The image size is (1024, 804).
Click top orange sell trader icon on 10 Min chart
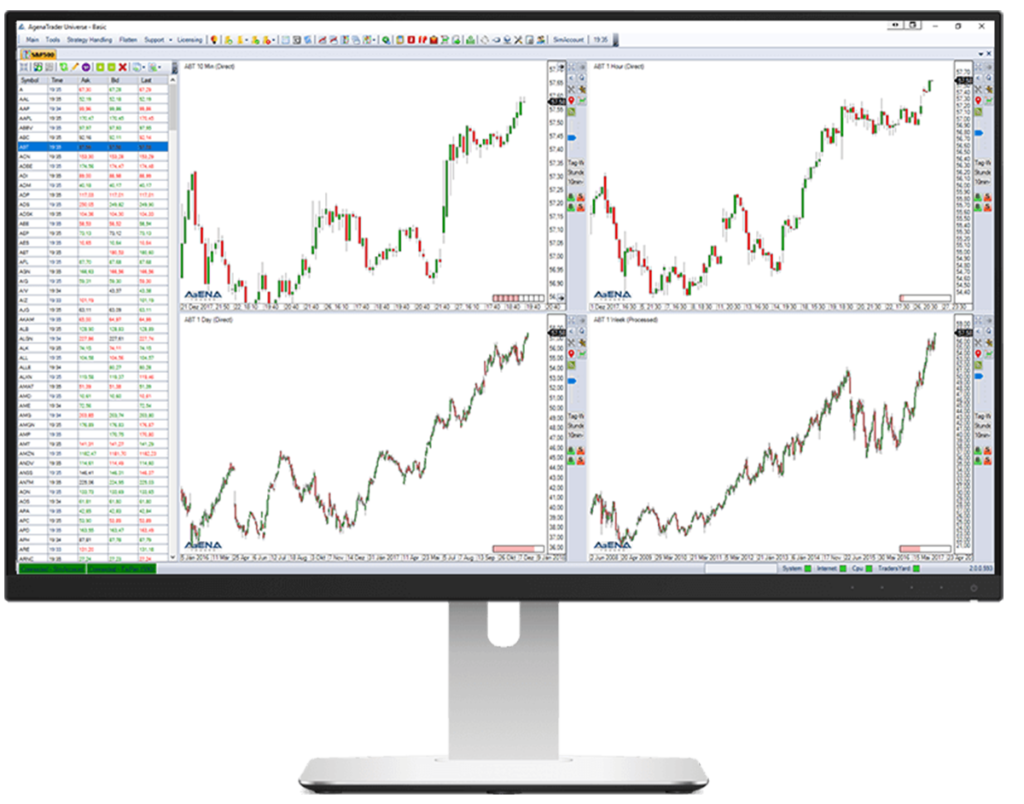click(581, 197)
